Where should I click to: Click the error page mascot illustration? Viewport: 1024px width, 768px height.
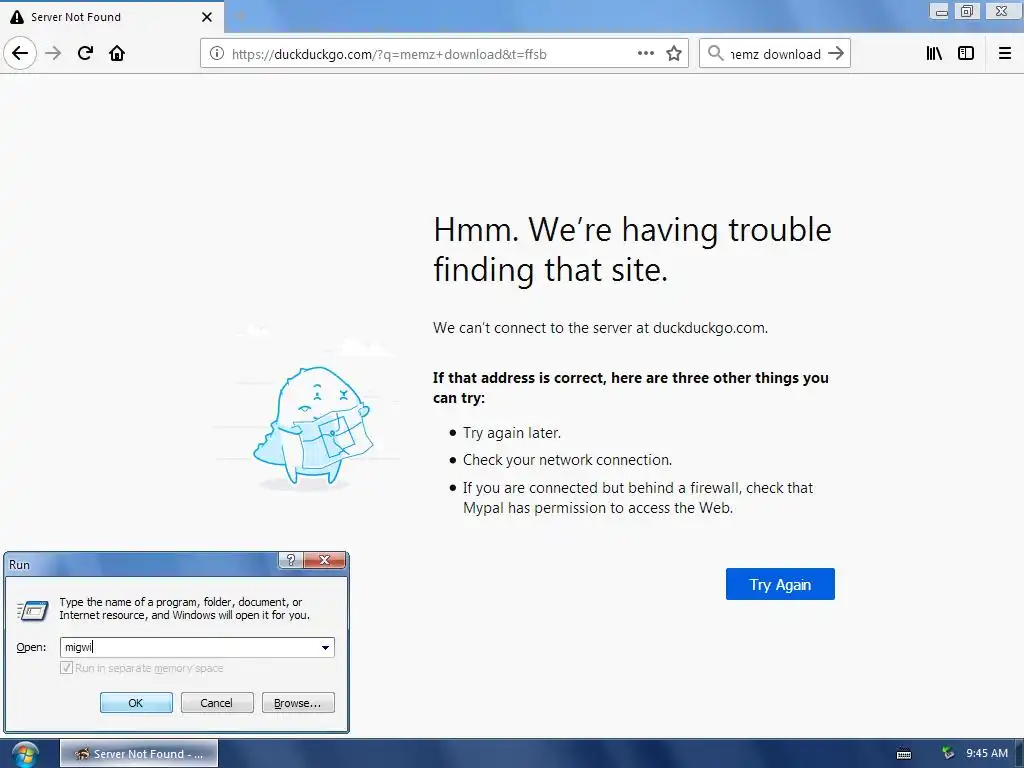click(x=312, y=428)
